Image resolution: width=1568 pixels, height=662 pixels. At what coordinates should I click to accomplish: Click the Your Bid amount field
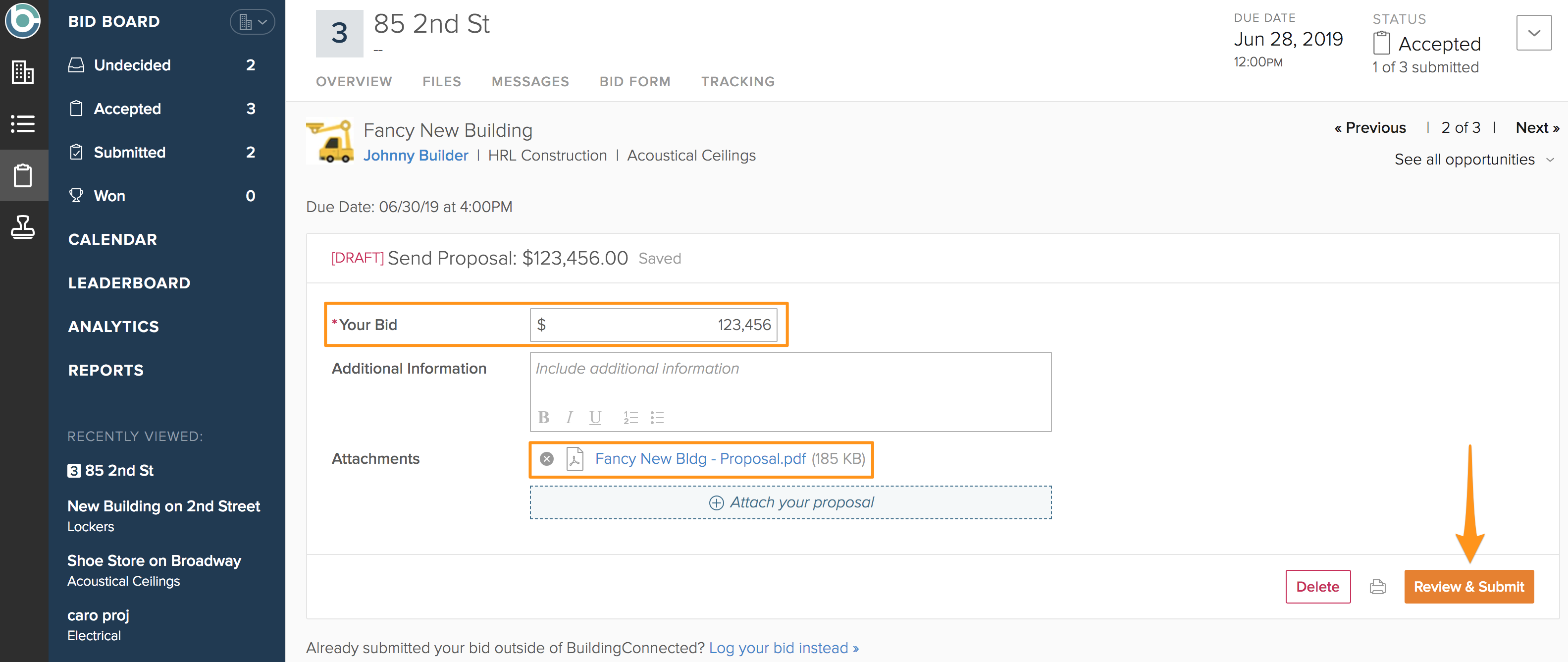(x=653, y=325)
